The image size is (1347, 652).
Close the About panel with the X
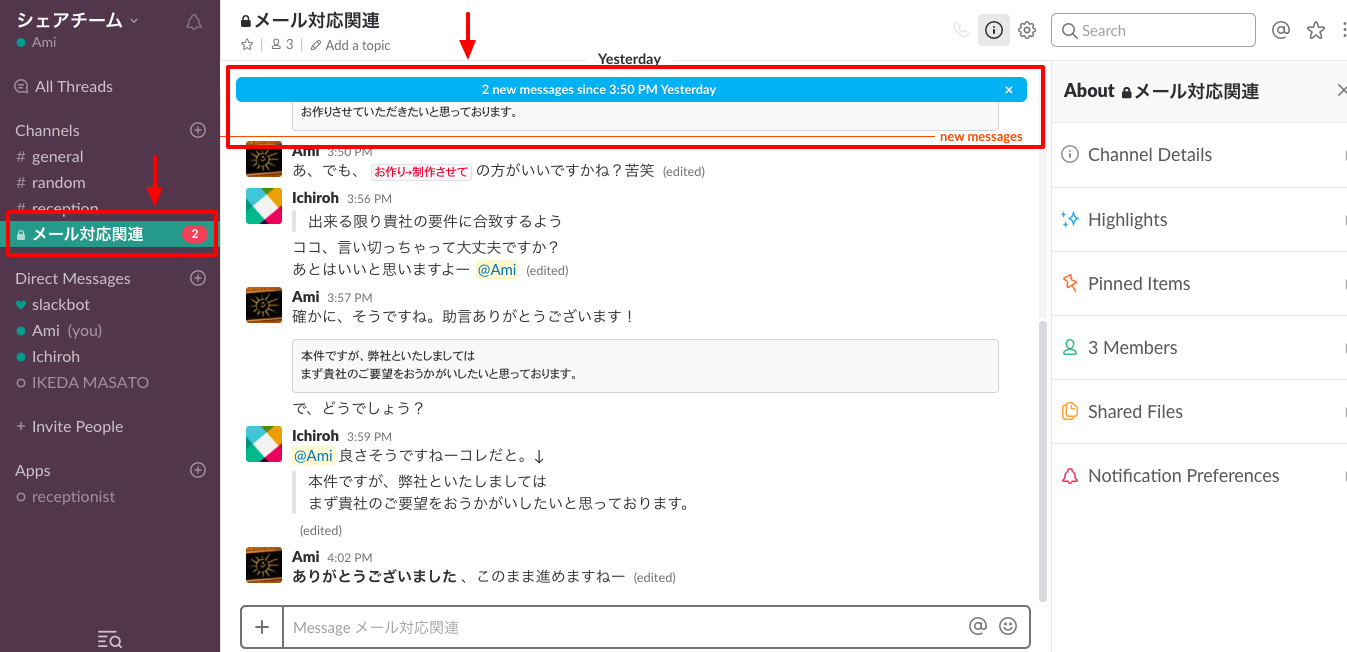coord(1341,90)
